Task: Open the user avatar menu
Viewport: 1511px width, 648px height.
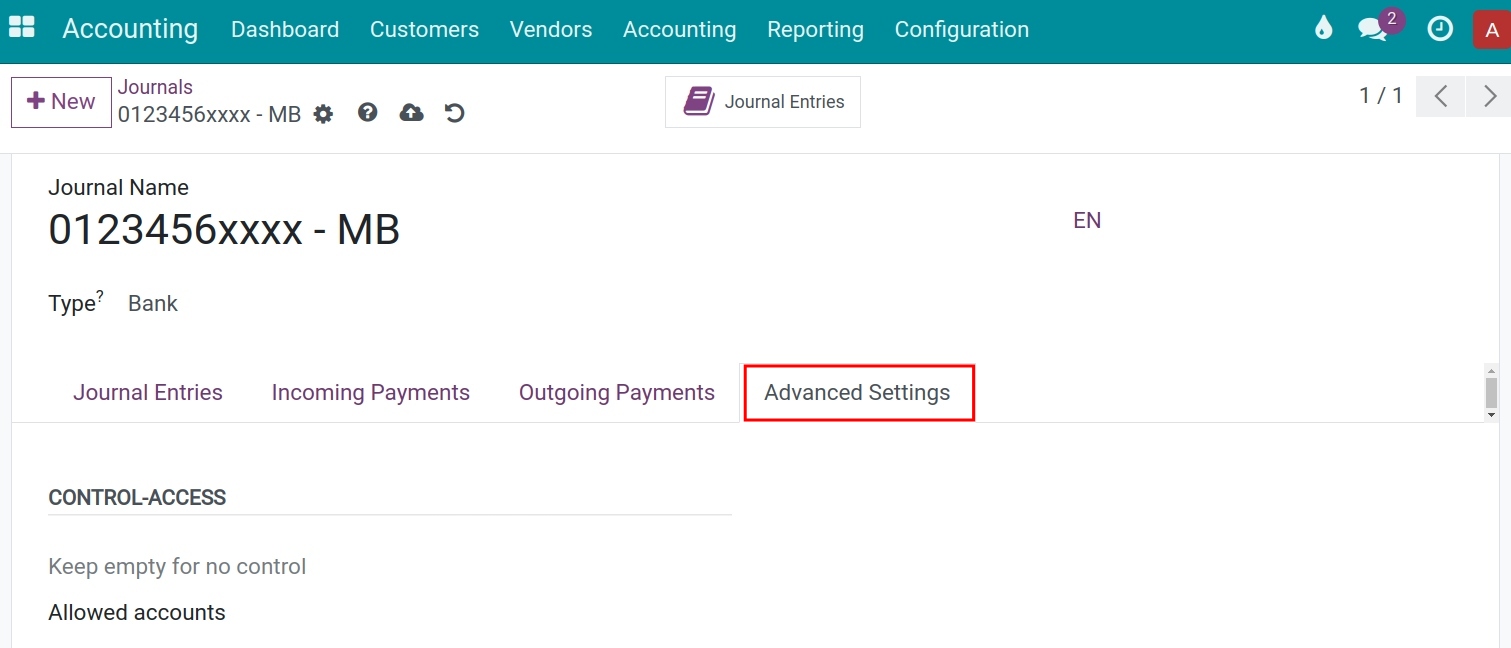Action: click(1492, 29)
